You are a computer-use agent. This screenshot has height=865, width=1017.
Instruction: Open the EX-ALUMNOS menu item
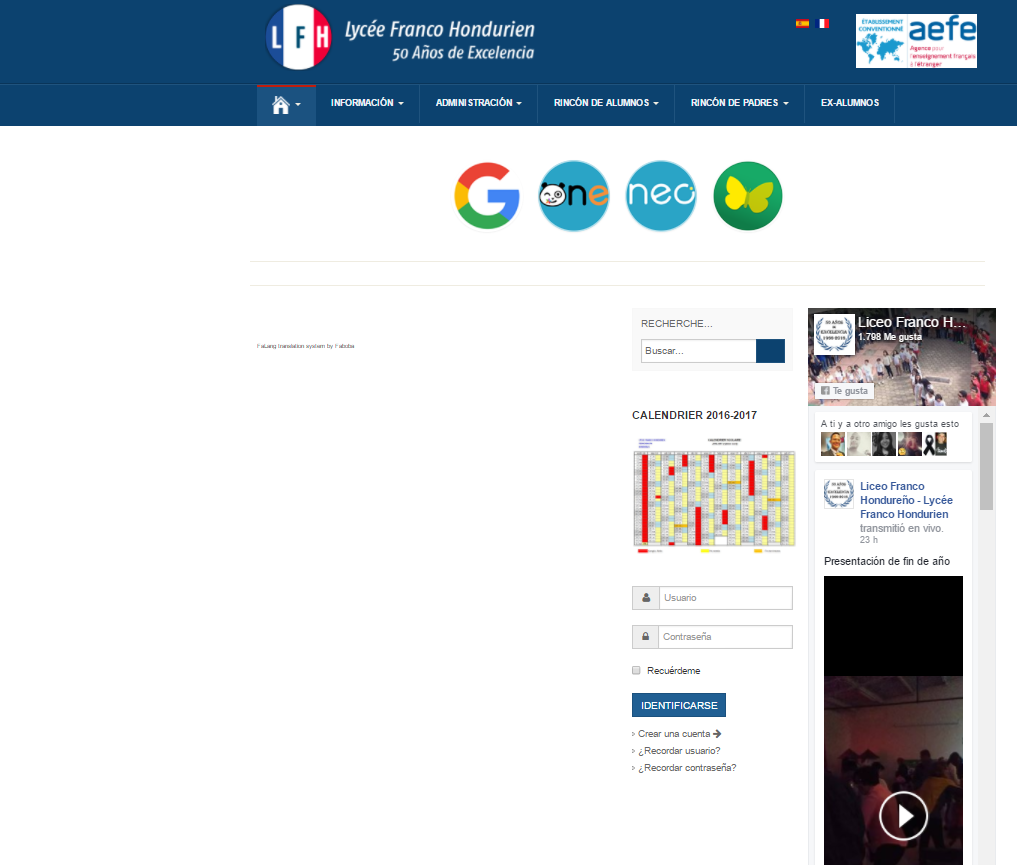[x=850, y=103]
